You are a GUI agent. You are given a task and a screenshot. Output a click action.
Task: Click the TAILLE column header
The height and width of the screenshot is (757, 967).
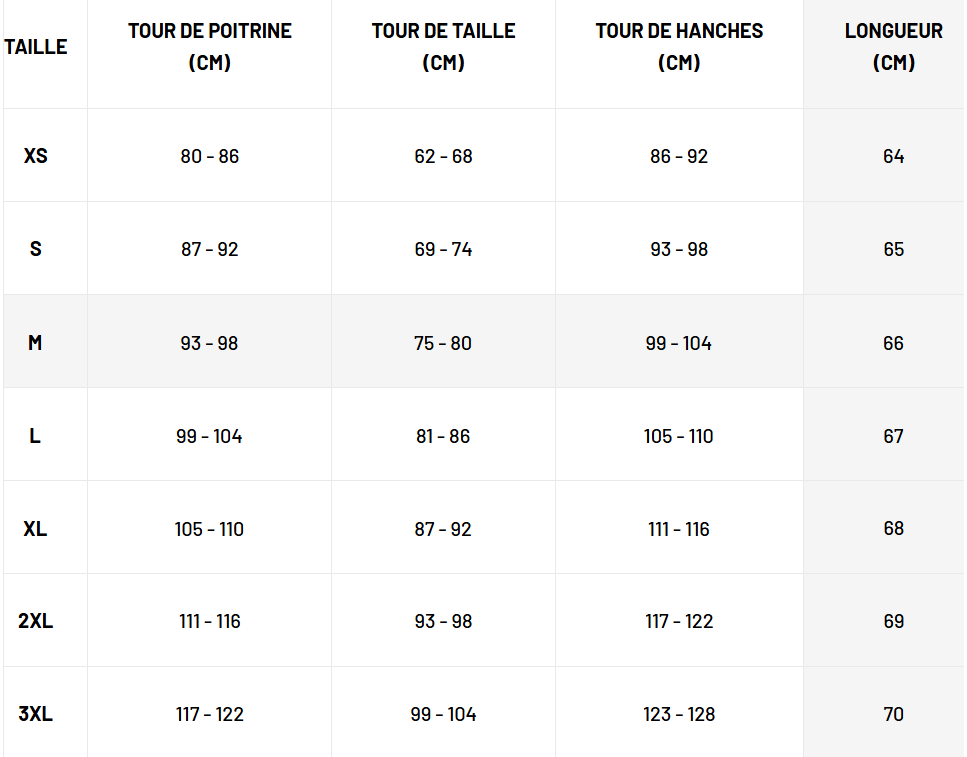point(36,47)
